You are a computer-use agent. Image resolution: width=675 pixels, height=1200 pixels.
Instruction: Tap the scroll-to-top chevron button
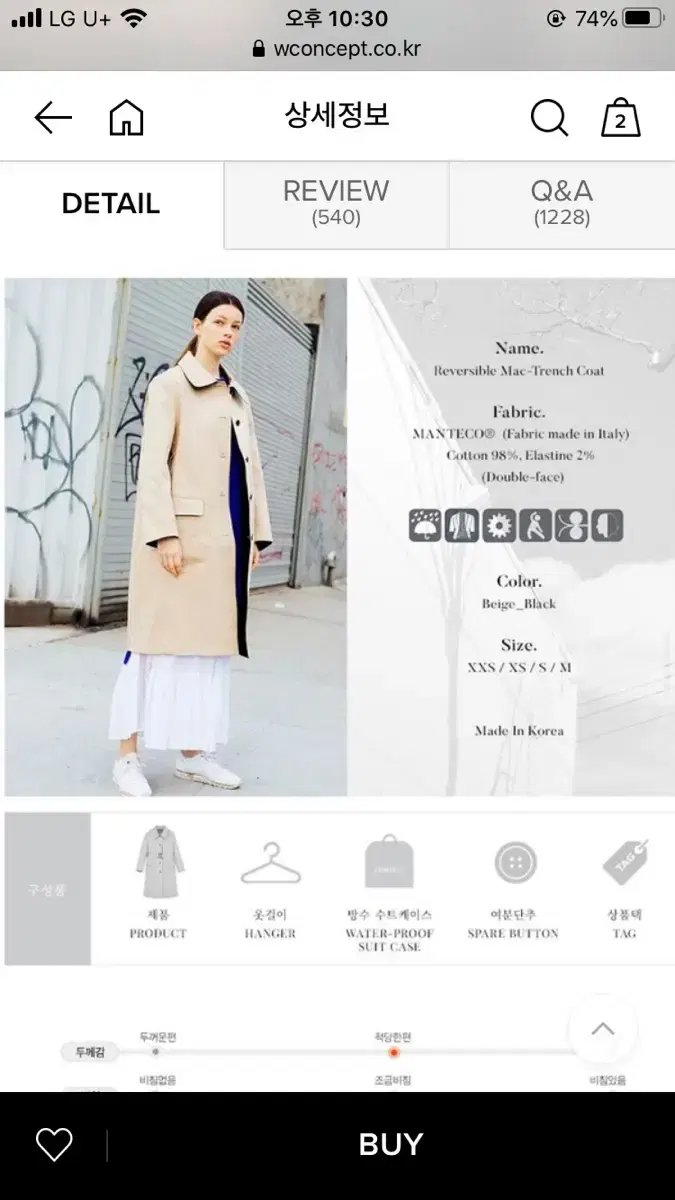602,1029
